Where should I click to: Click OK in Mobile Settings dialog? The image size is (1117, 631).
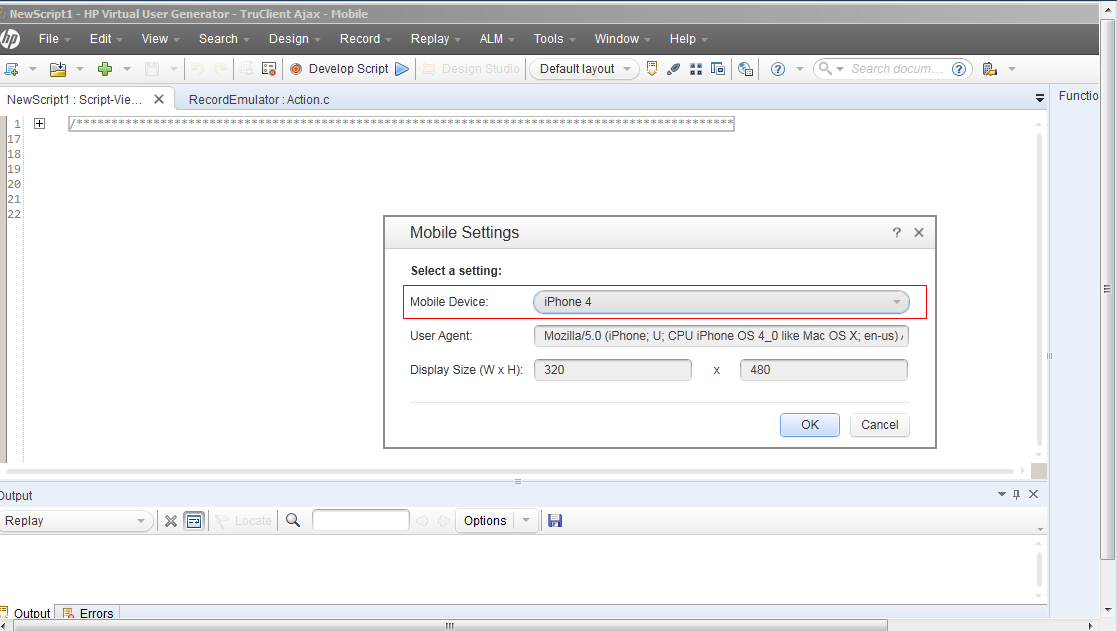click(810, 424)
